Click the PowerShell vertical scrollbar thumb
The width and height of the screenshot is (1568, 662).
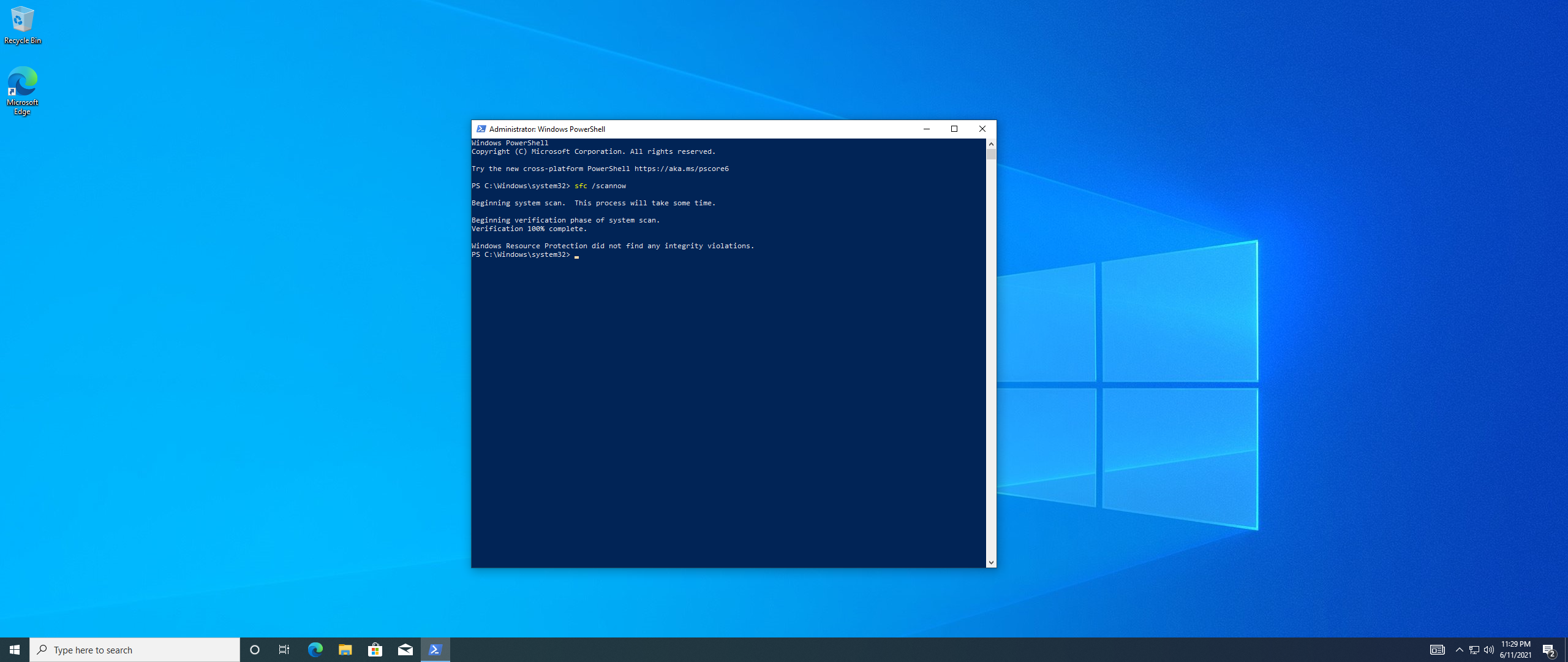(x=991, y=154)
